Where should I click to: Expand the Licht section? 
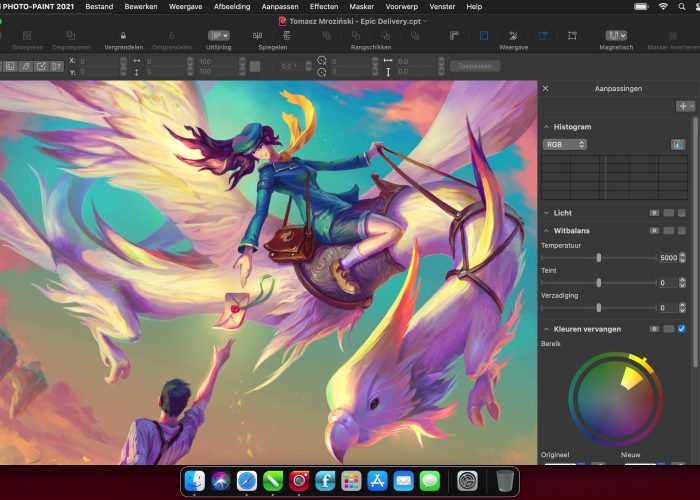546,213
